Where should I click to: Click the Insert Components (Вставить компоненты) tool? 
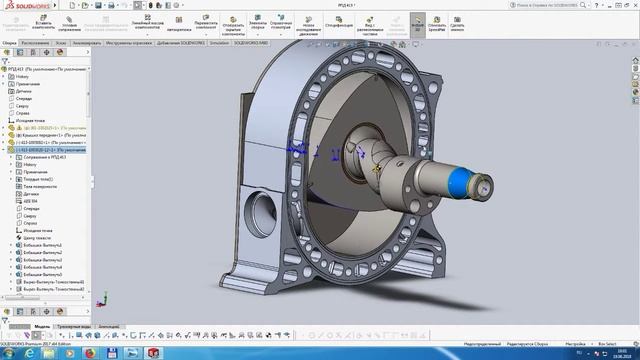tap(43, 22)
